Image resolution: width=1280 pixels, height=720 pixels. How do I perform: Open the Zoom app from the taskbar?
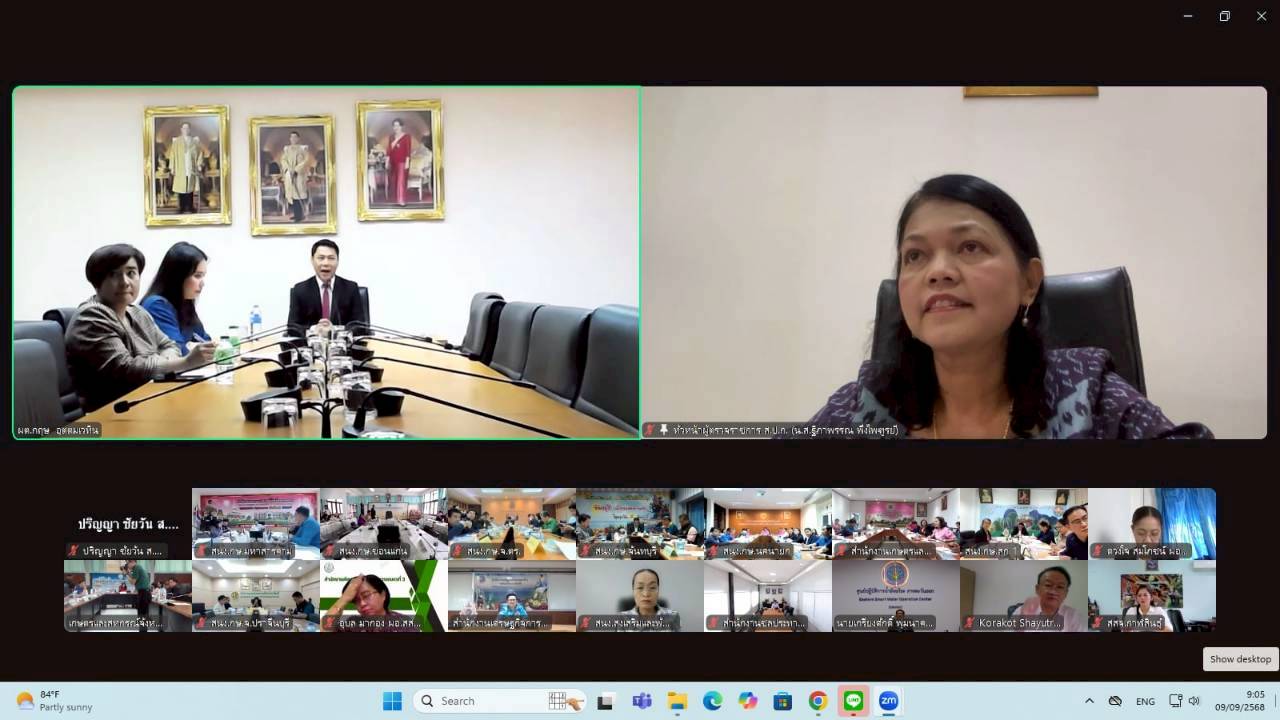click(888, 701)
